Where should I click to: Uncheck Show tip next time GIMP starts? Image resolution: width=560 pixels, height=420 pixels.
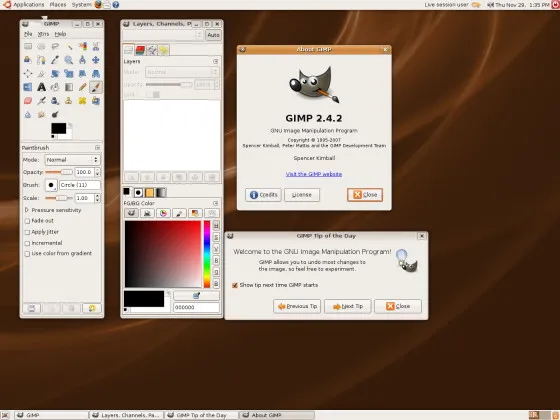pyautogui.click(x=235, y=285)
